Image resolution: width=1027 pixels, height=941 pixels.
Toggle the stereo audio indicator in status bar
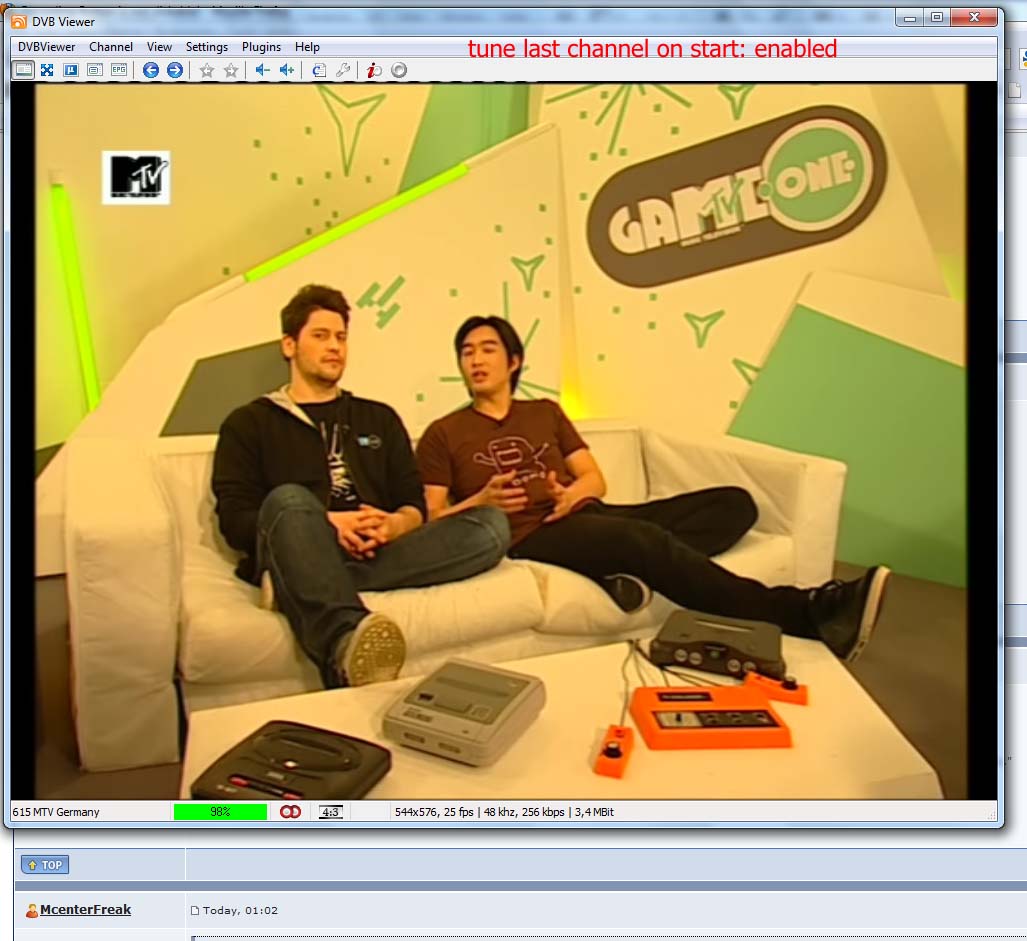[x=290, y=812]
